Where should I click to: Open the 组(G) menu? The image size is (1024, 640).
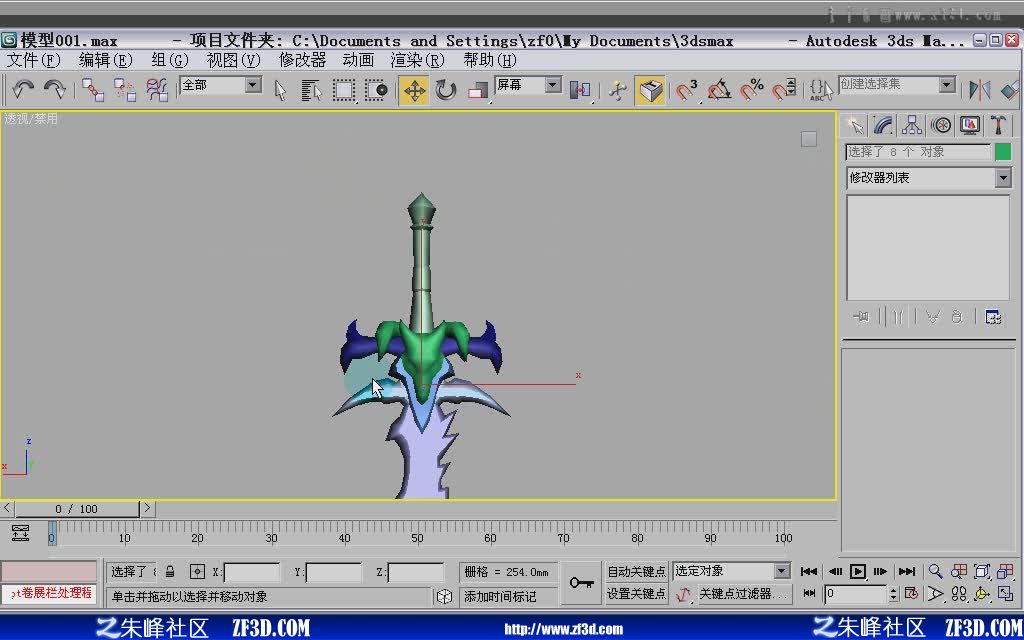[169, 60]
